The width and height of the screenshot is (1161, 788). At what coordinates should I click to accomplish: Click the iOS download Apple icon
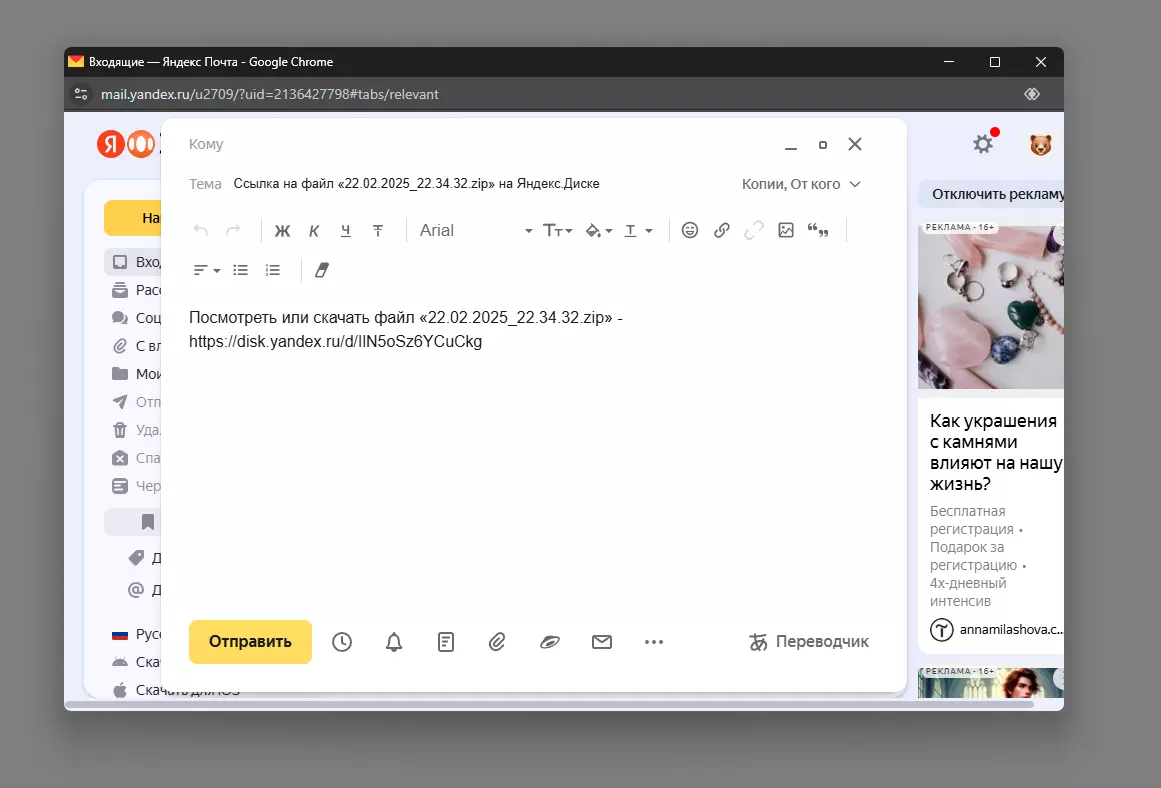(x=120, y=690)
